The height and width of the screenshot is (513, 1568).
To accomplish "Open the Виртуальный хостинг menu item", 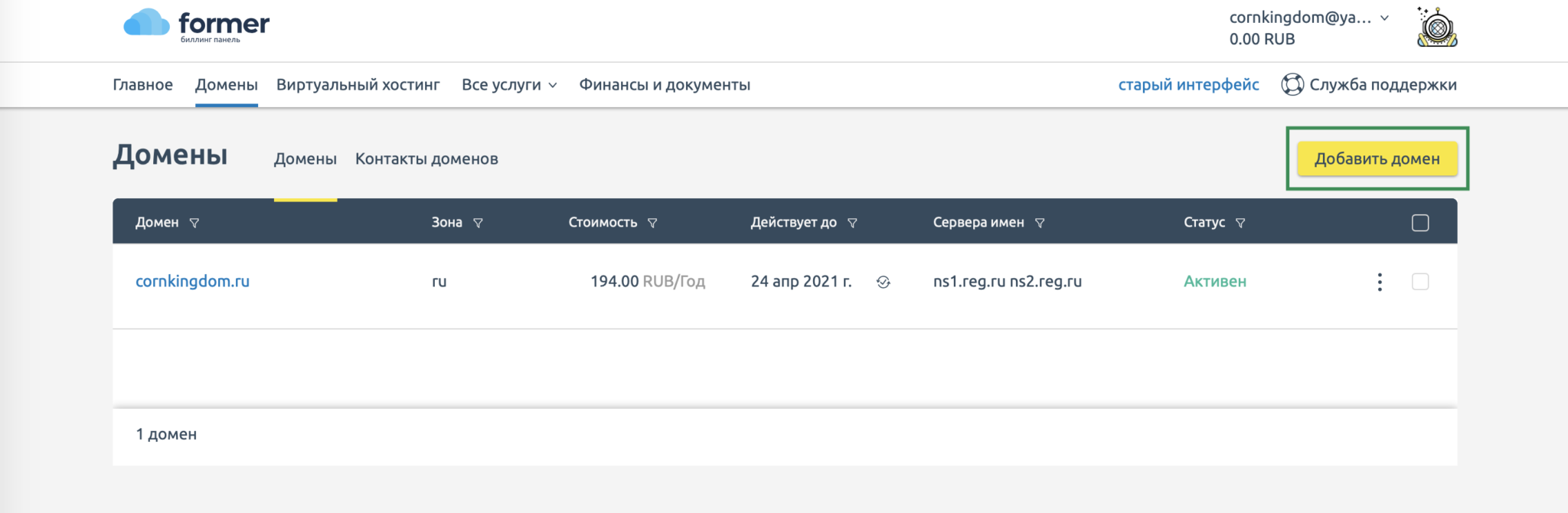I will (x=358, y=85).
